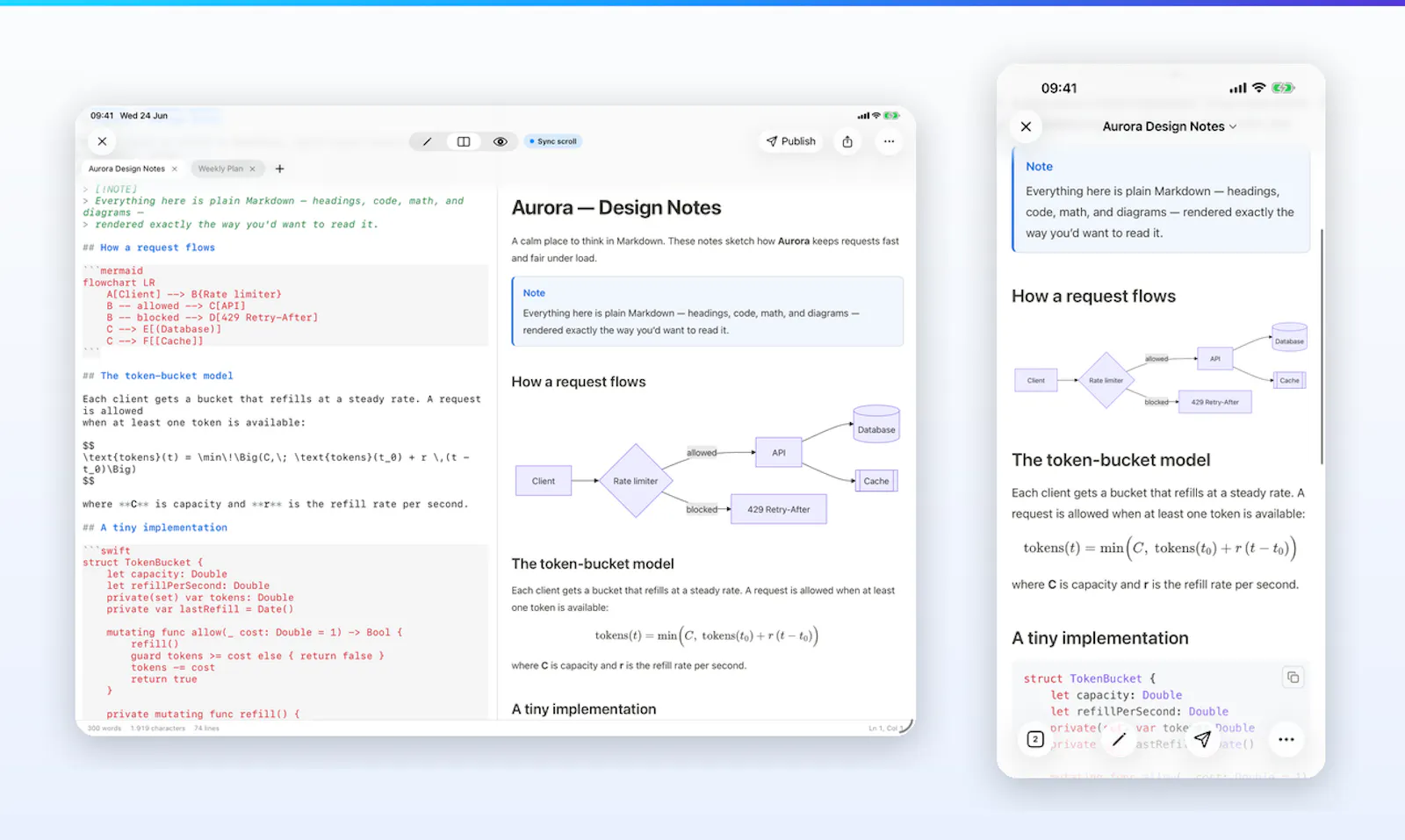The width and height of the screenshot is (1405, 840).
Task: Click the Rate limiter diamond in phone diagram
Action: pyautogui.click(x=1106, y=380)
